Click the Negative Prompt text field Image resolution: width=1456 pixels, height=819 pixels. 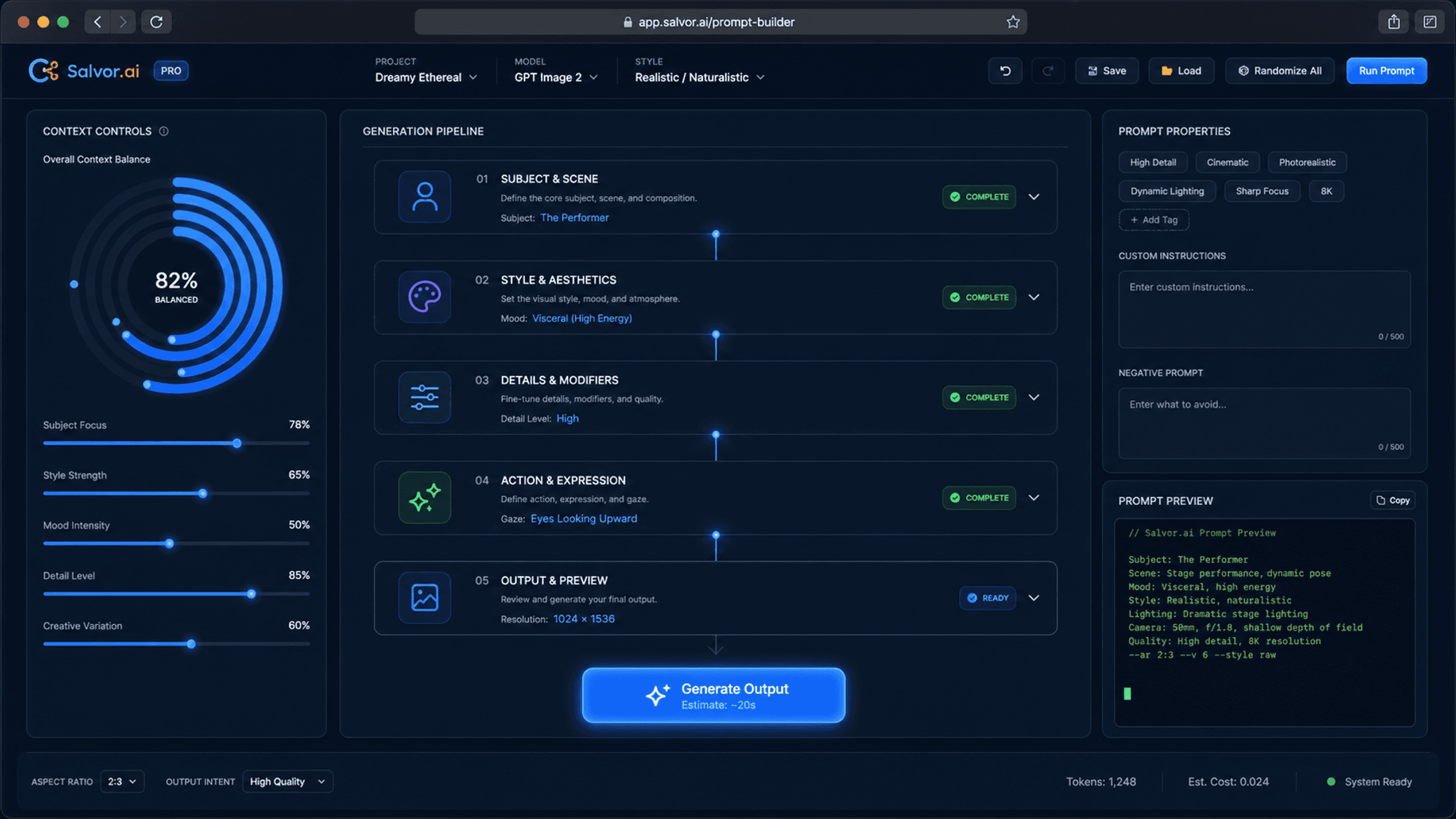pyautogui.click(x=1264, y=423)
